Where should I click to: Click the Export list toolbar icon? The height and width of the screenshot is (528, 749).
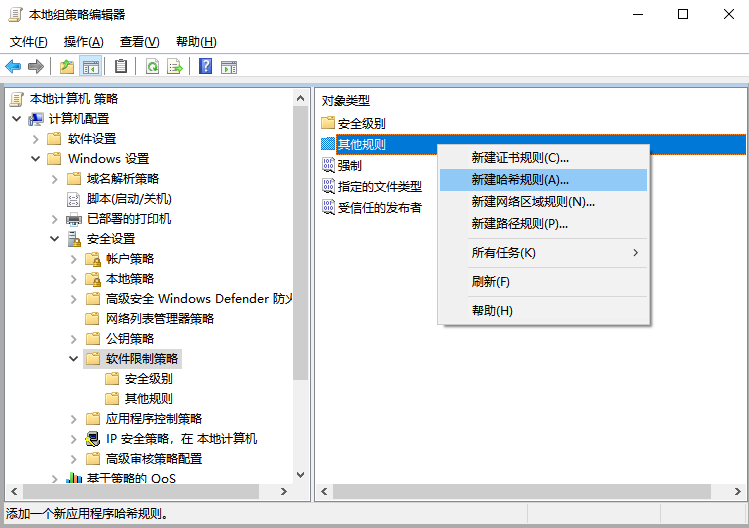(175, 66)
